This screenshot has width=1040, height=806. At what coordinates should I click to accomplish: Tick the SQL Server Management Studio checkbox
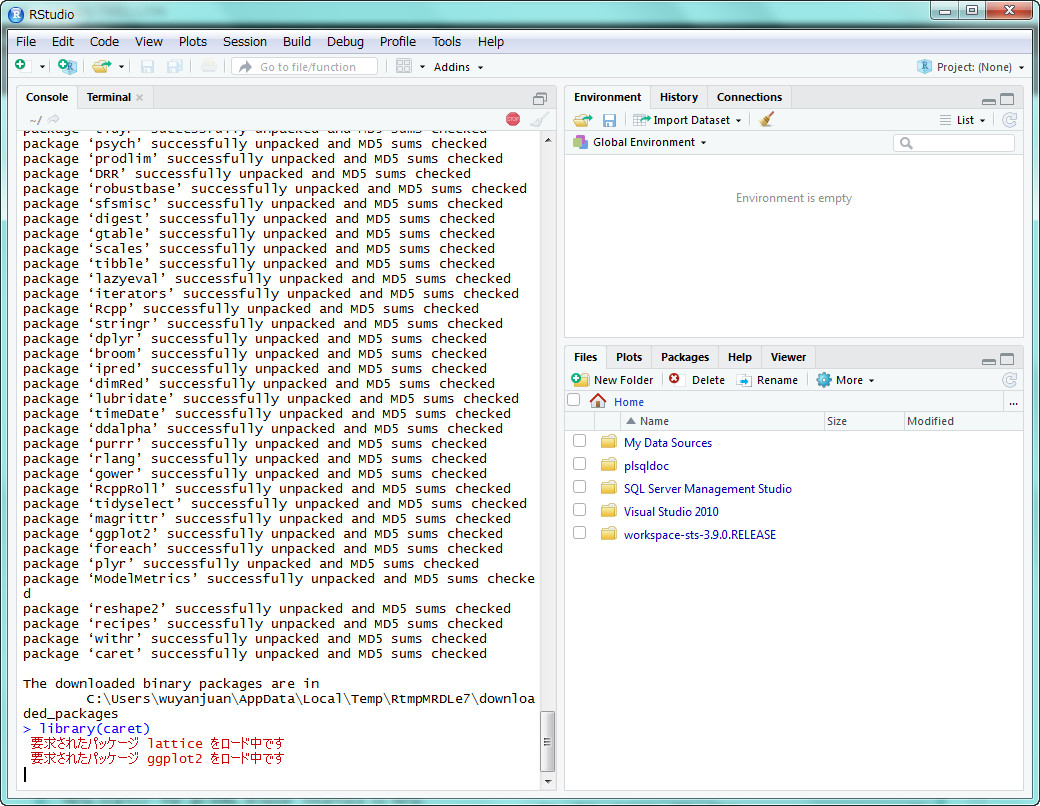tap(579, 487)
